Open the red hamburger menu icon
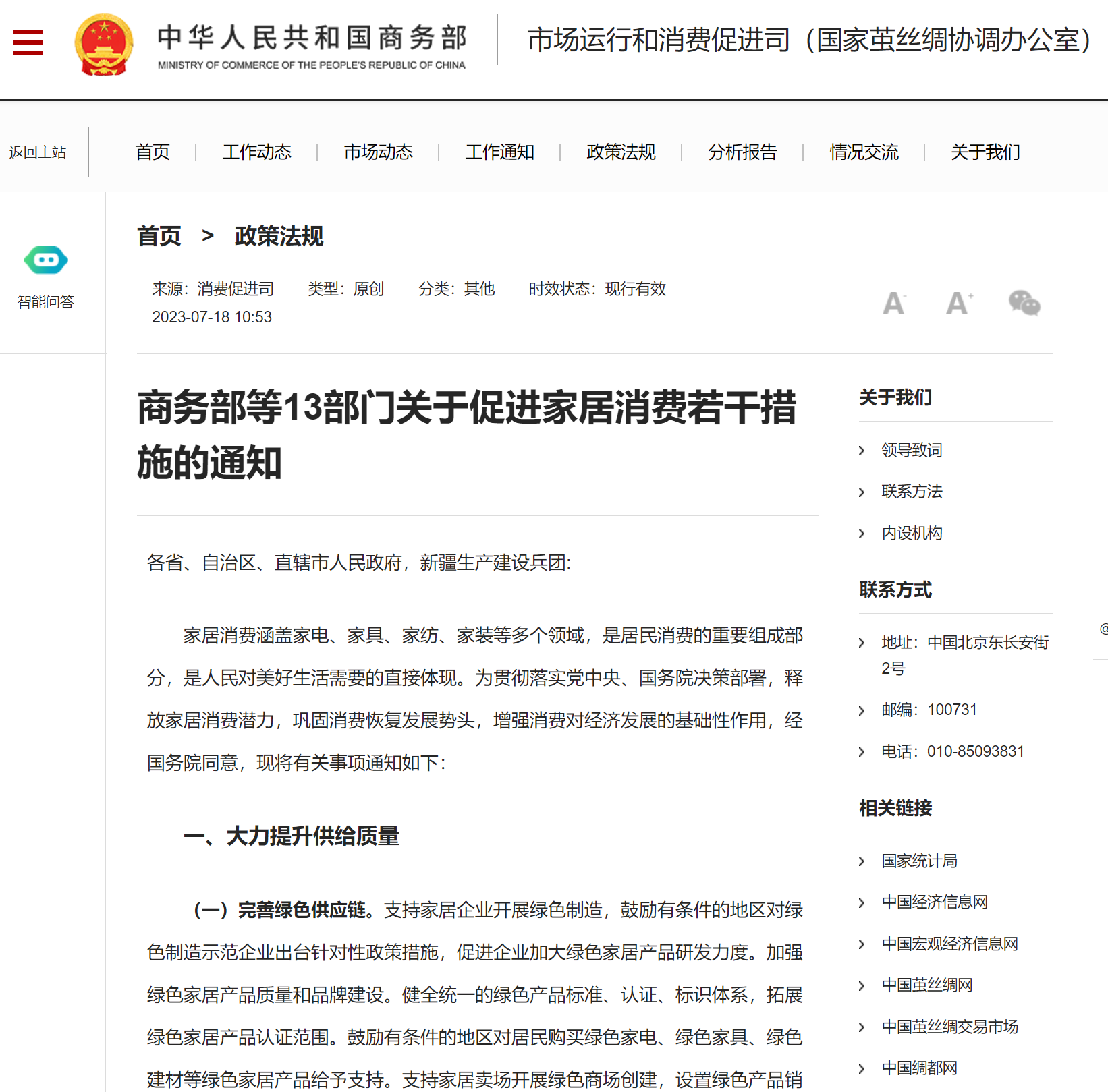1108x1092 pixels. [28, 42]
